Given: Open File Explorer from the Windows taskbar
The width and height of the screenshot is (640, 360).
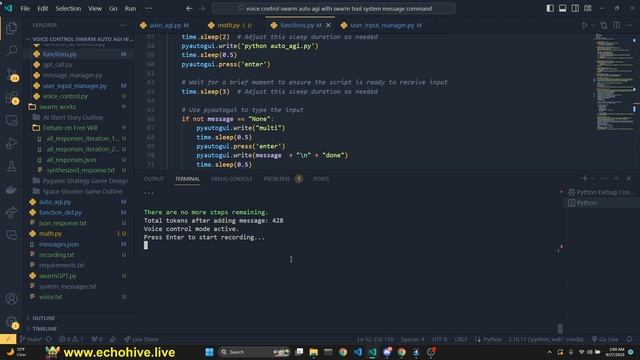Looking at the screenshot, I should pos(313,352).
